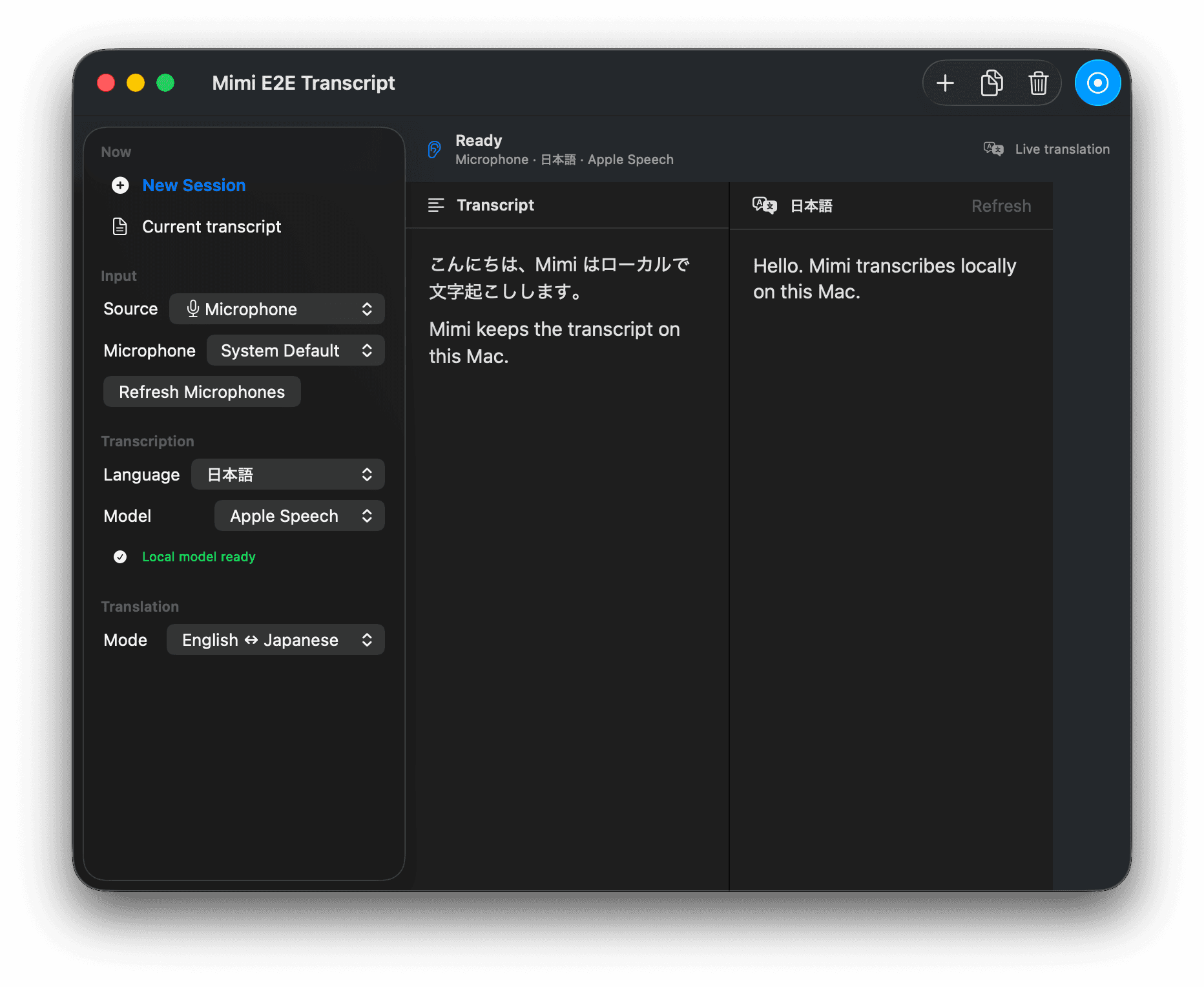The image size is (1204, 987).
Task: Click the Live translation bubble icon
Action: (x=993, y=149)
